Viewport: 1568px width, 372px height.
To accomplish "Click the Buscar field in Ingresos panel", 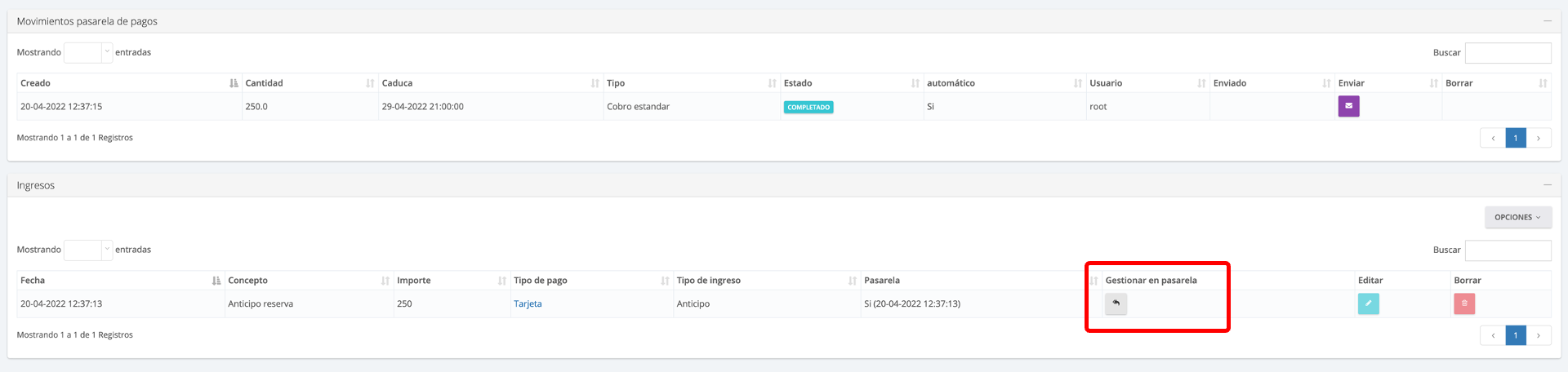I will click(x=1508, y=250).
